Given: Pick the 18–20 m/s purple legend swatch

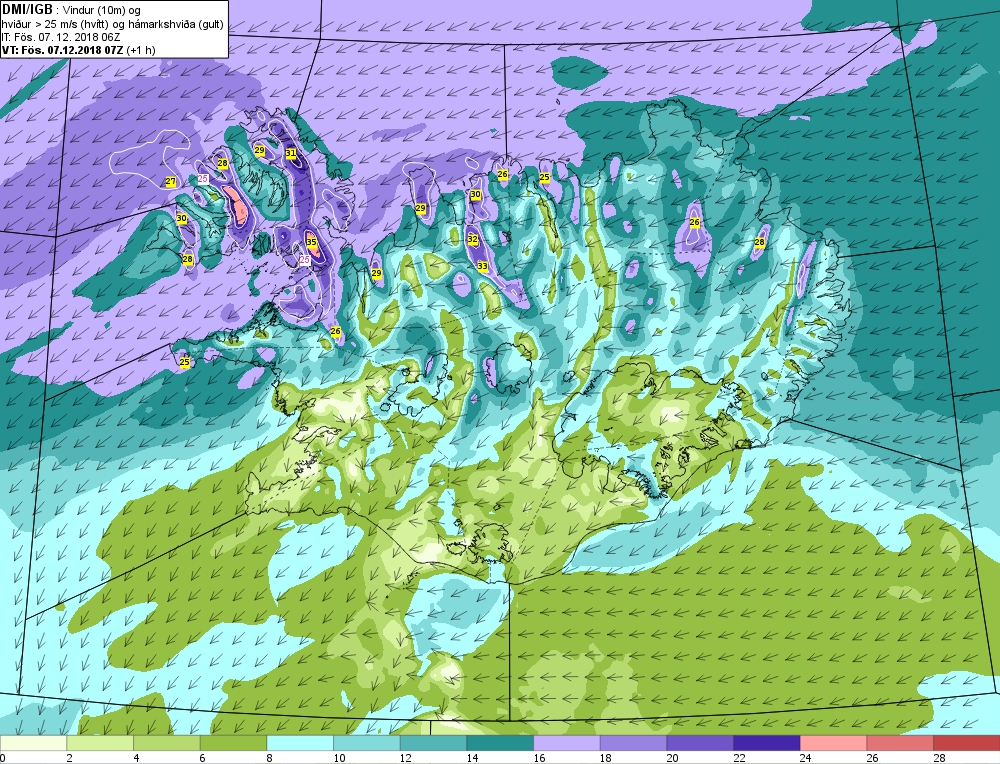Looking at the screenshot, I should [633, 743].
